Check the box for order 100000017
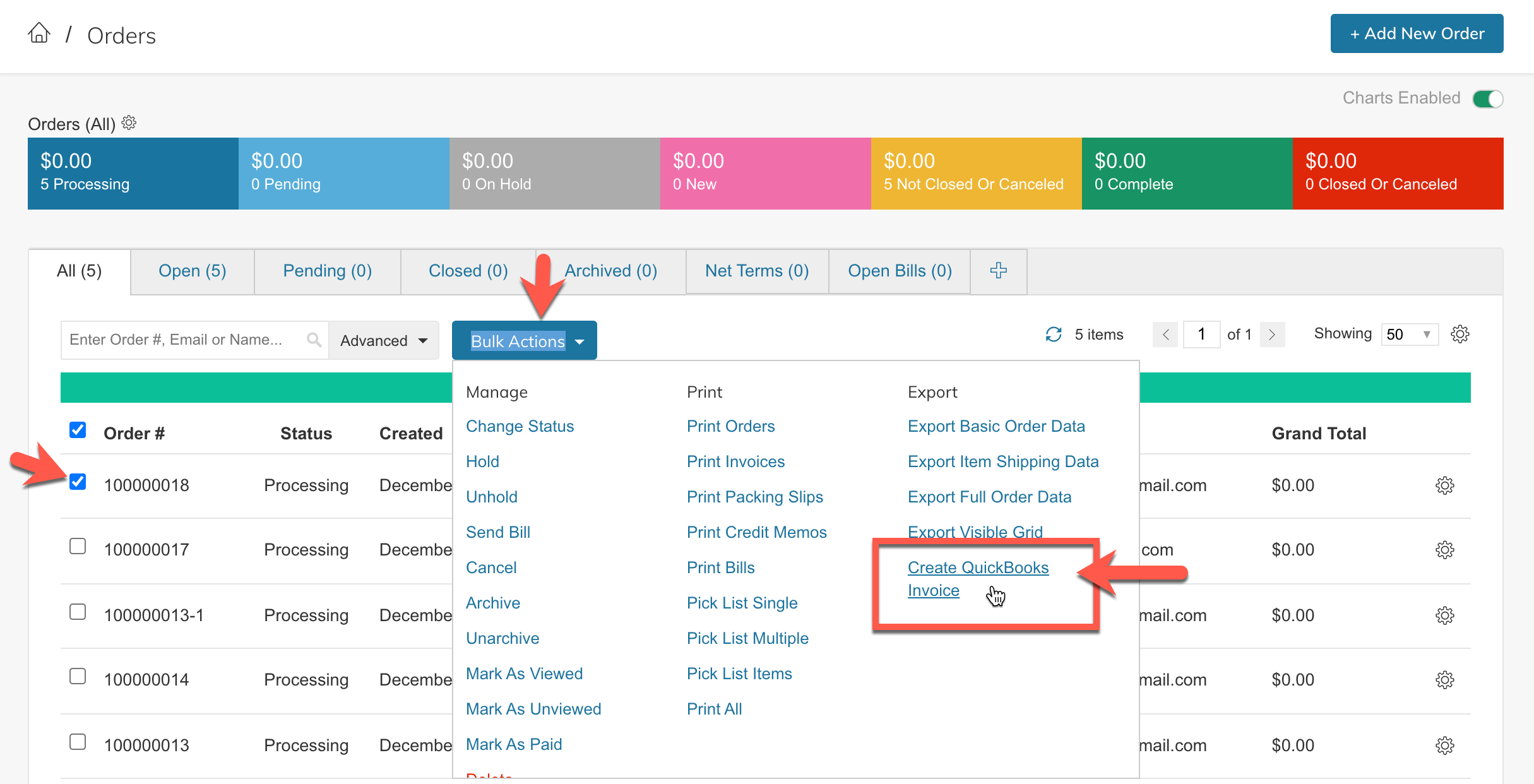 click(x=78, y=547)
